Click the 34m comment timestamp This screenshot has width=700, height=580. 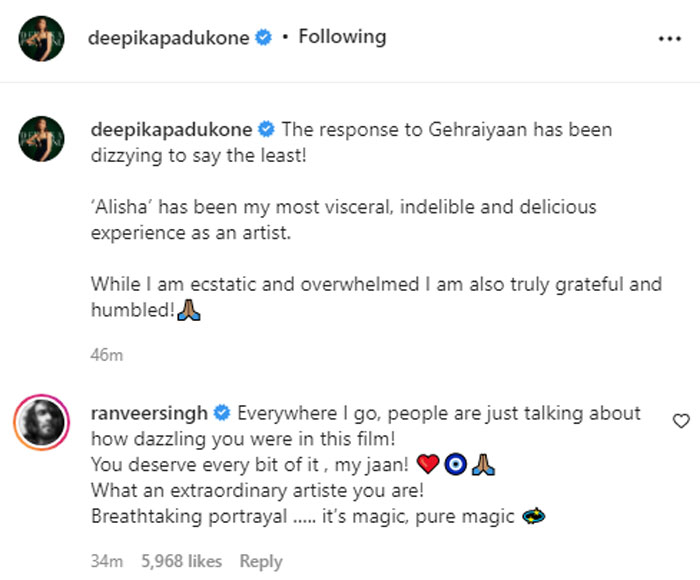pyautogui.click(x=105, y=562)
